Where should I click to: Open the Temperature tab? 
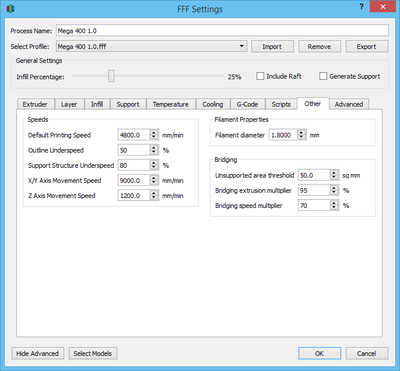click(x=171, y=104)
